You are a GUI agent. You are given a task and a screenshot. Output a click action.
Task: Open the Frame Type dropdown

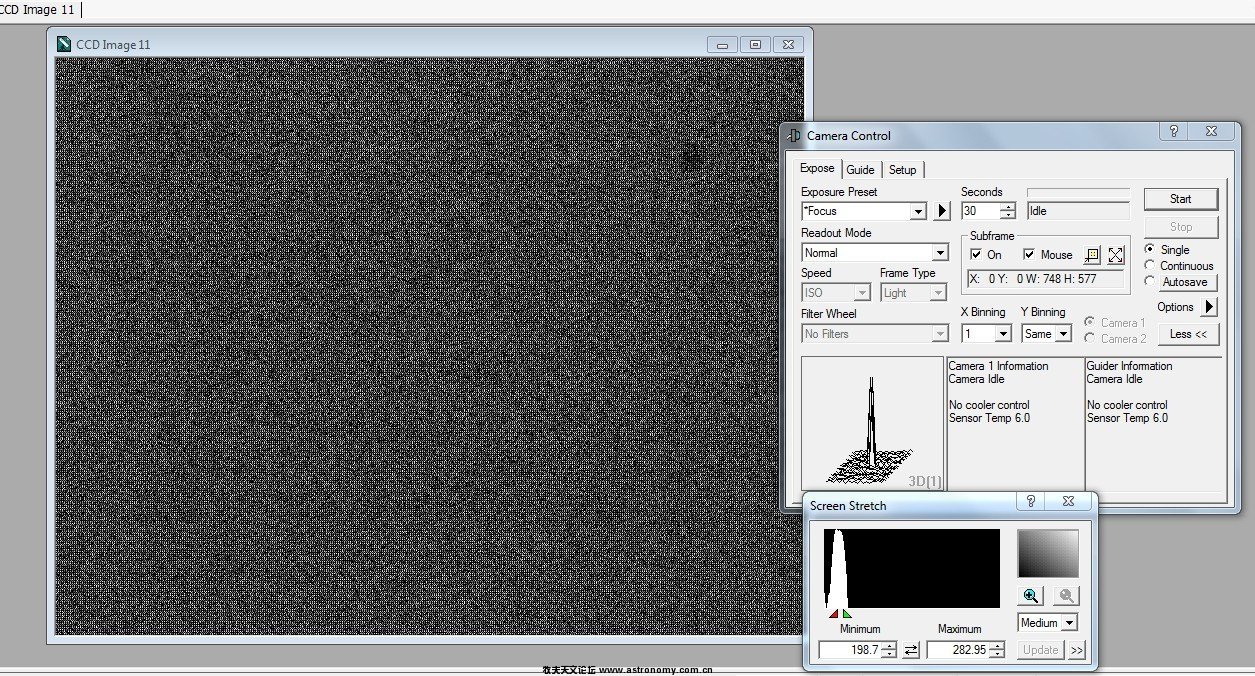click(x=938, y=293)
